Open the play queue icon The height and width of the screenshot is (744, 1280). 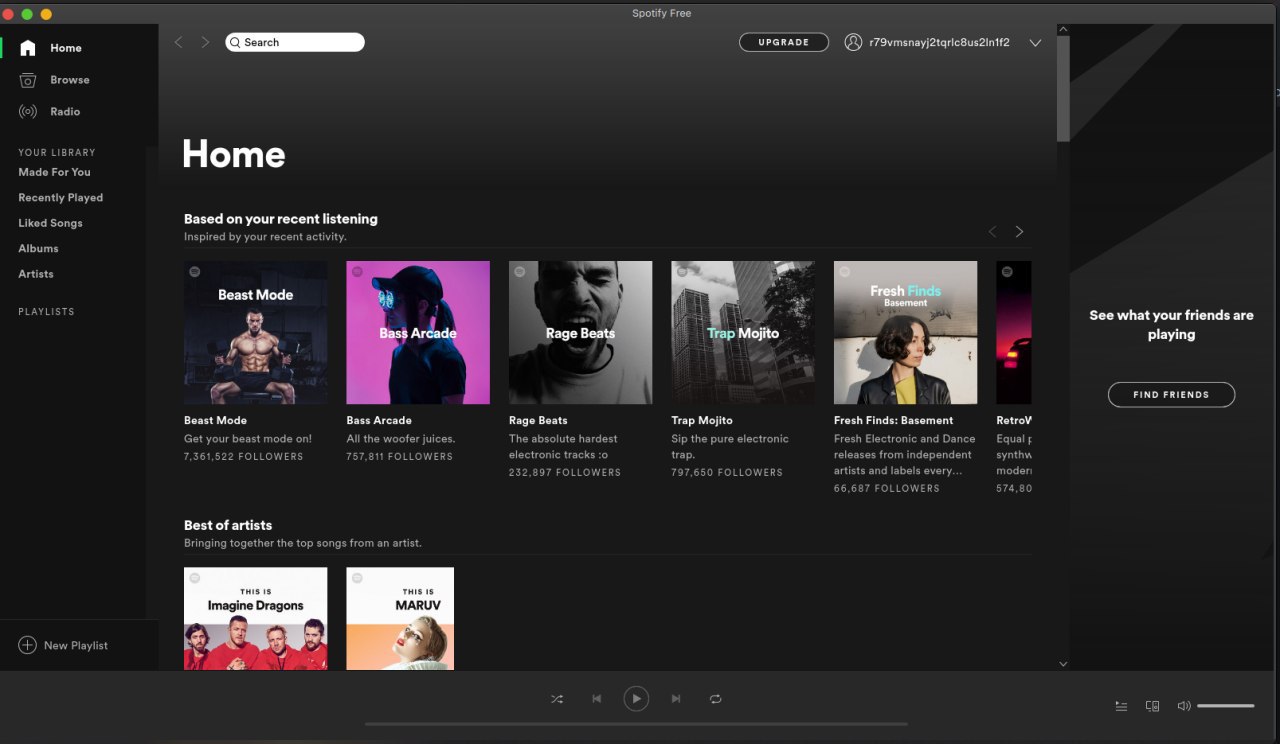(x=1121, y=706)
